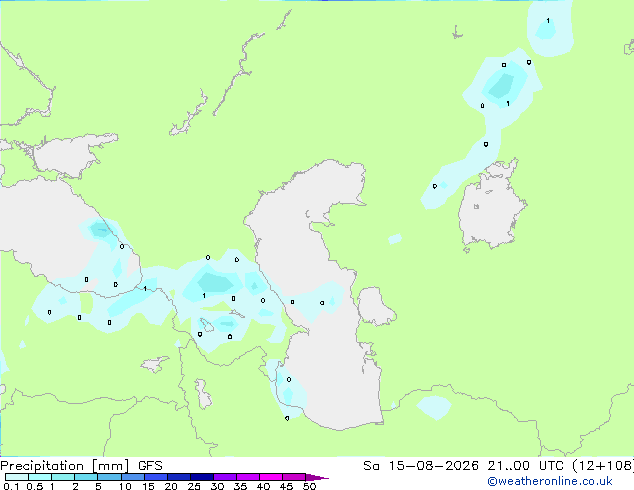Click the 5–10 mm legend swatch
Image resolution: width=634 pixels, height=490 pixels.
click(109, 477)
